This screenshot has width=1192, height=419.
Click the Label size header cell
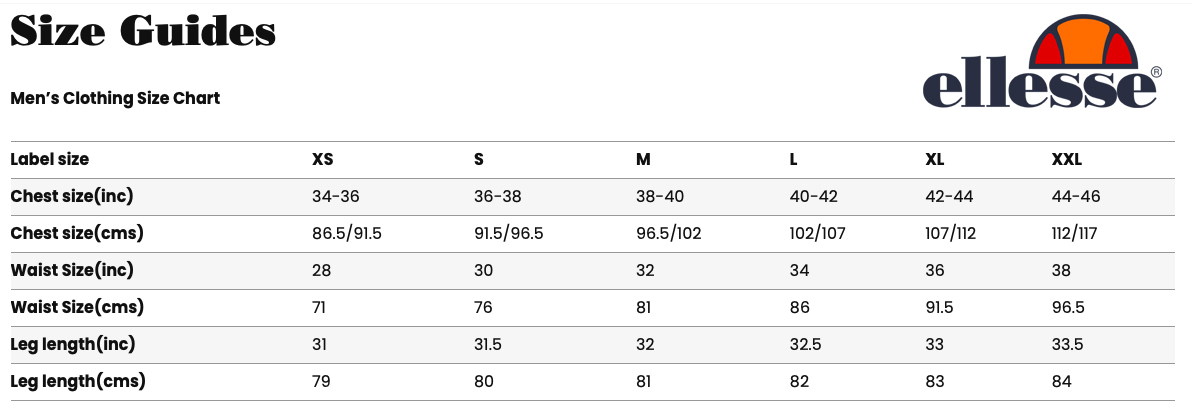49,160
